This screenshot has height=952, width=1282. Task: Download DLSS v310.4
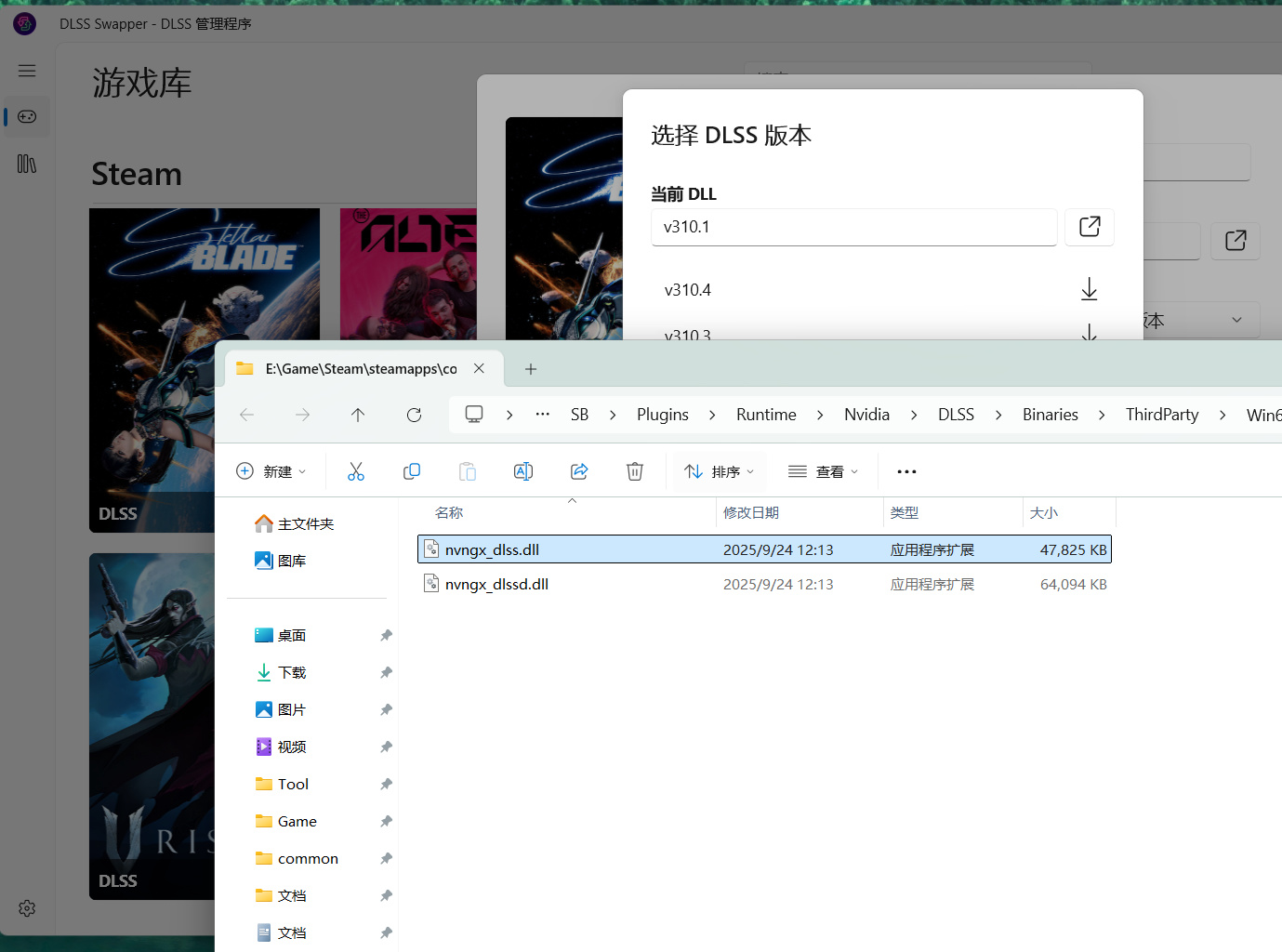tap(1089, 290)
